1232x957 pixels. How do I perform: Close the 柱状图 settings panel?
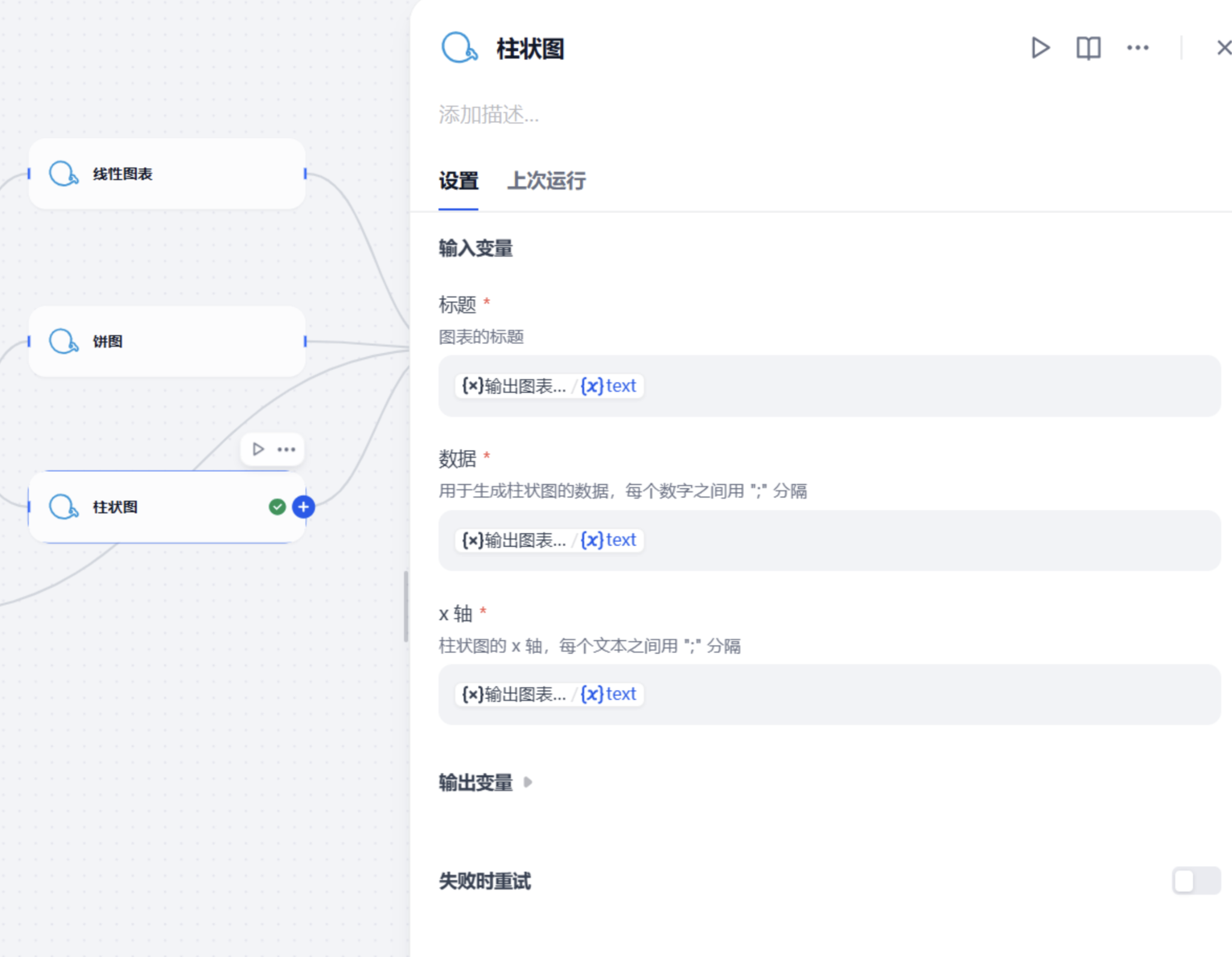[1224, 48]
